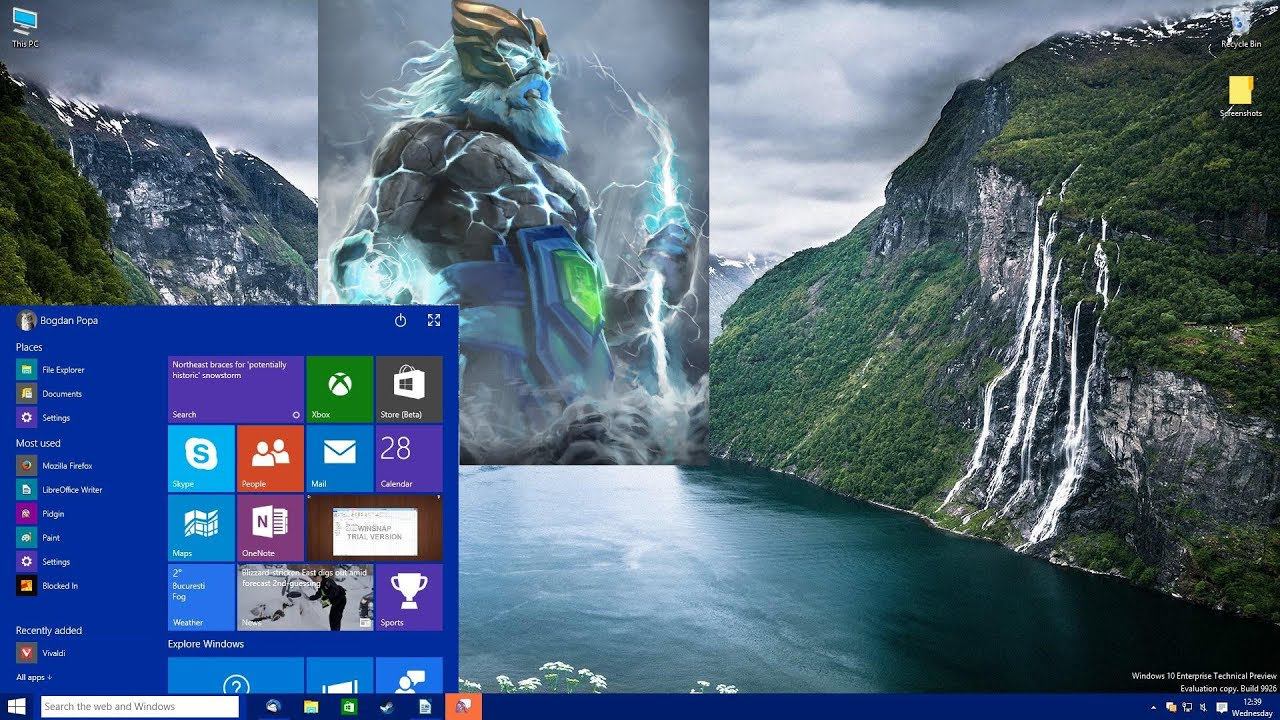Open the Calendar tile showing 28
The height and width of the screenshot is (720, 1280).
click(409, 458)
